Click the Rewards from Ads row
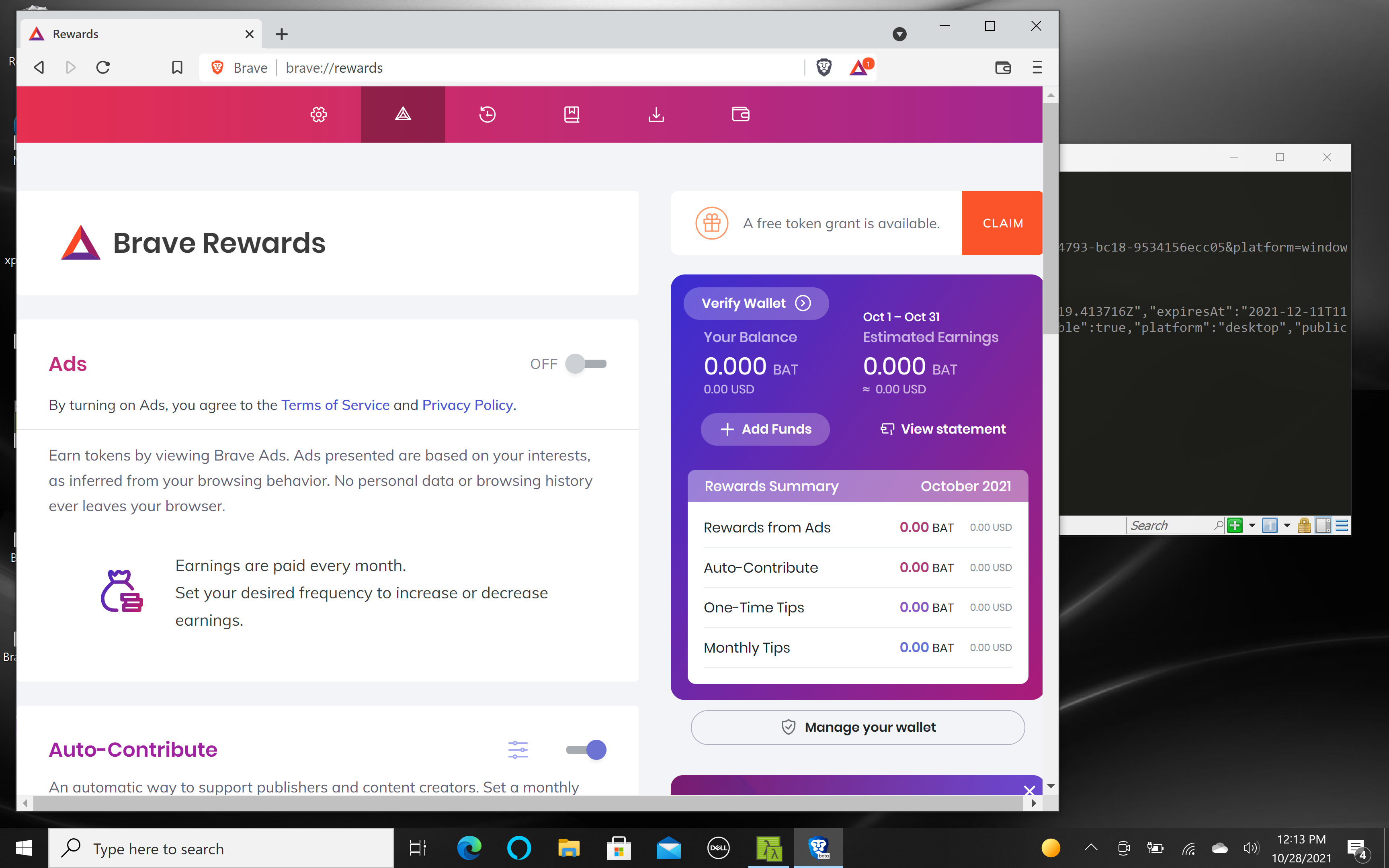This screenshot has width=1389, height=868. click(x=858, y=528)
